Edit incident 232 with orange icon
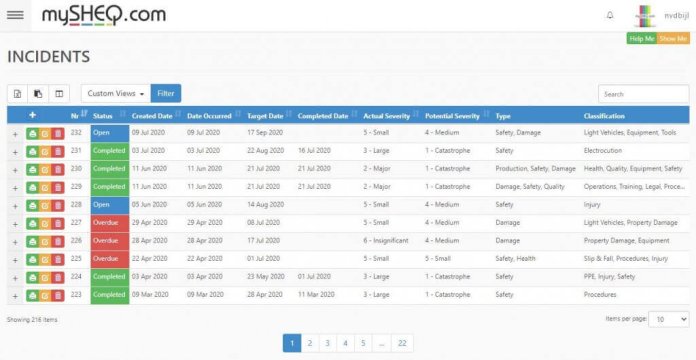Viewport: 696px width, 360px height. click(45, 134)
